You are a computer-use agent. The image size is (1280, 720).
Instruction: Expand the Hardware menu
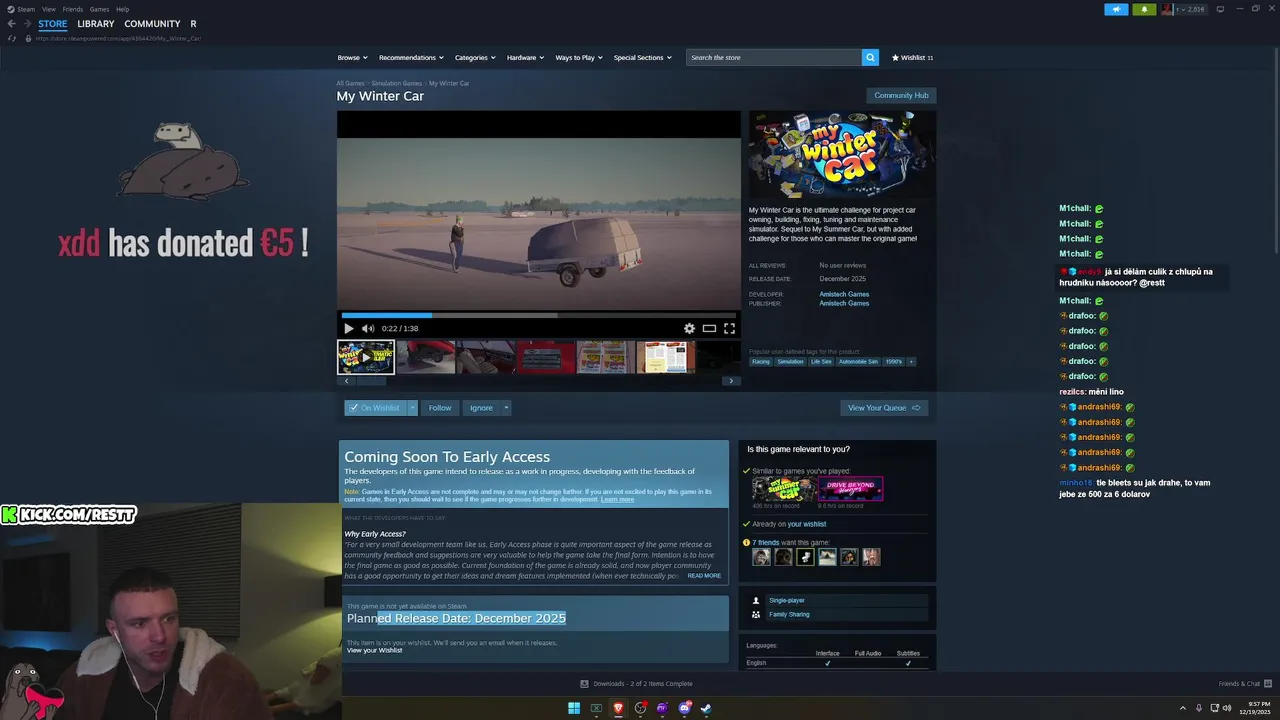[525, 57]
